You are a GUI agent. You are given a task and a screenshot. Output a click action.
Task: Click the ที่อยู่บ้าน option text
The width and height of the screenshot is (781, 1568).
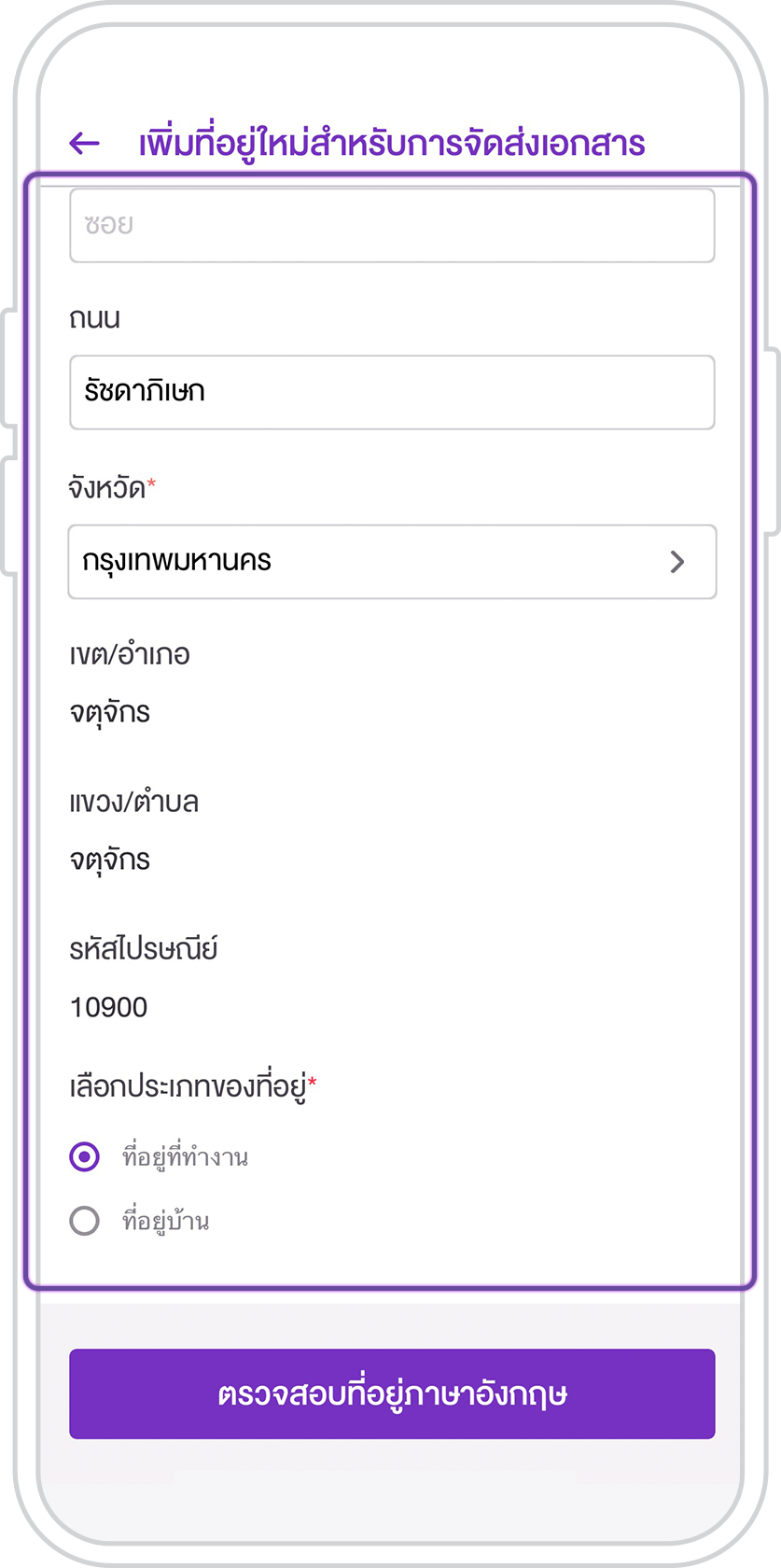[x=166, y=1221]
